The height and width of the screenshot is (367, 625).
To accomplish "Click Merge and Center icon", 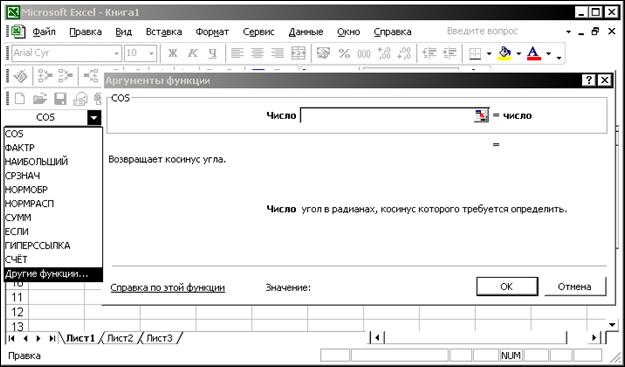I will (298, 53).
